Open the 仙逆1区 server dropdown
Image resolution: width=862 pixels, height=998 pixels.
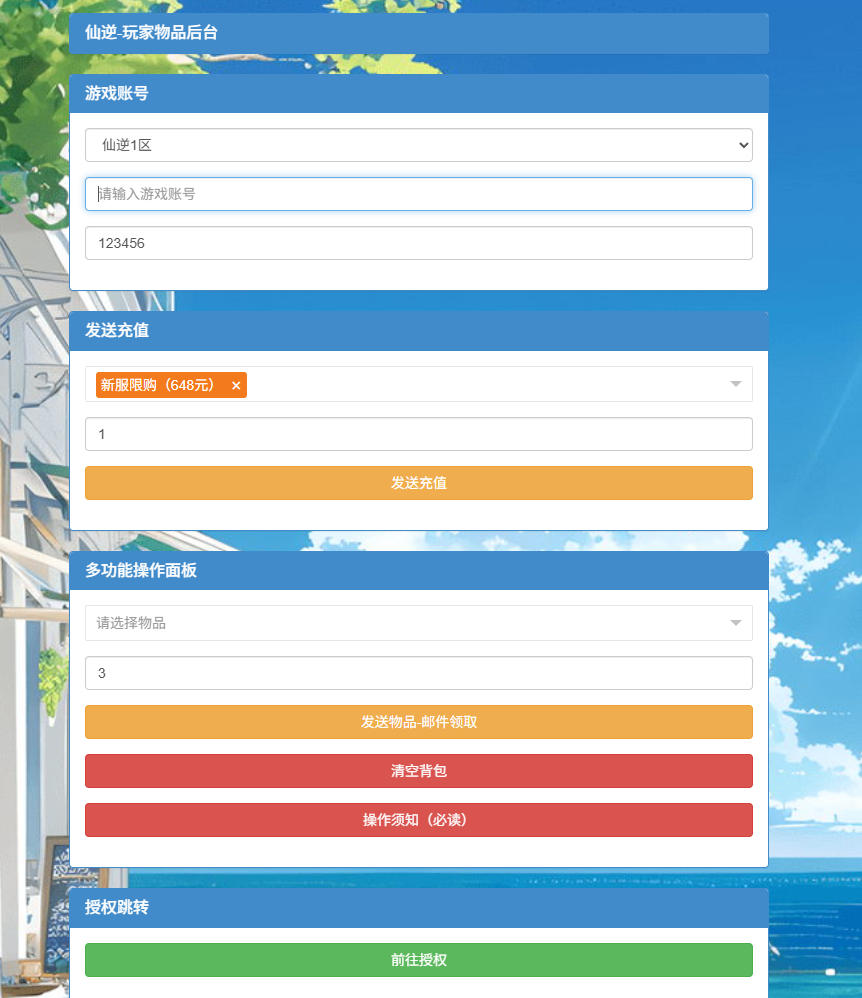click(418, 145)
